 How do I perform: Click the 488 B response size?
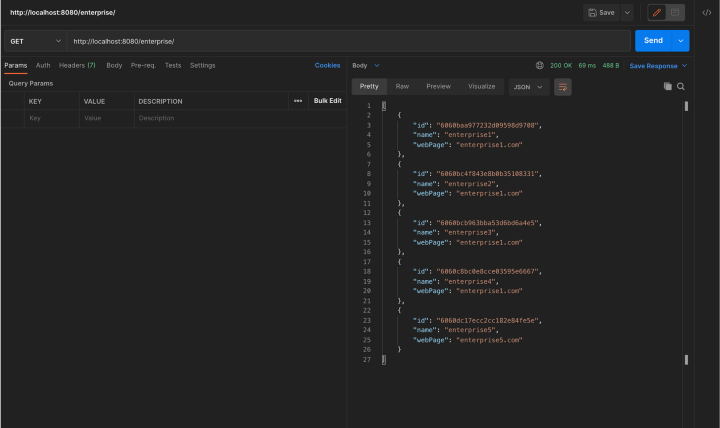pyautogui.click(x=611, y=66)
